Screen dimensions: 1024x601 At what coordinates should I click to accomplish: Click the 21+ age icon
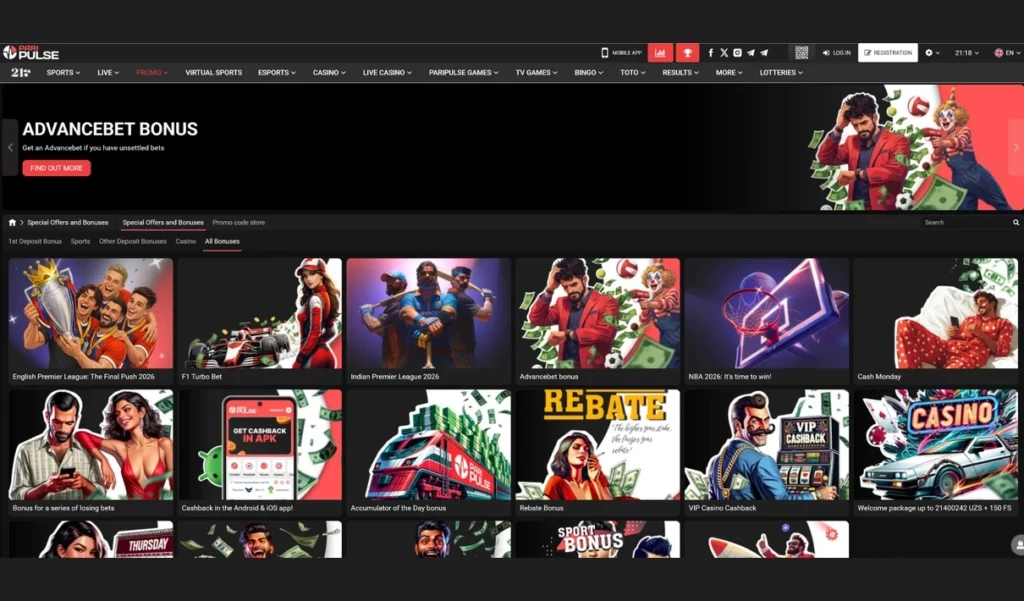[x=20, y=73]
